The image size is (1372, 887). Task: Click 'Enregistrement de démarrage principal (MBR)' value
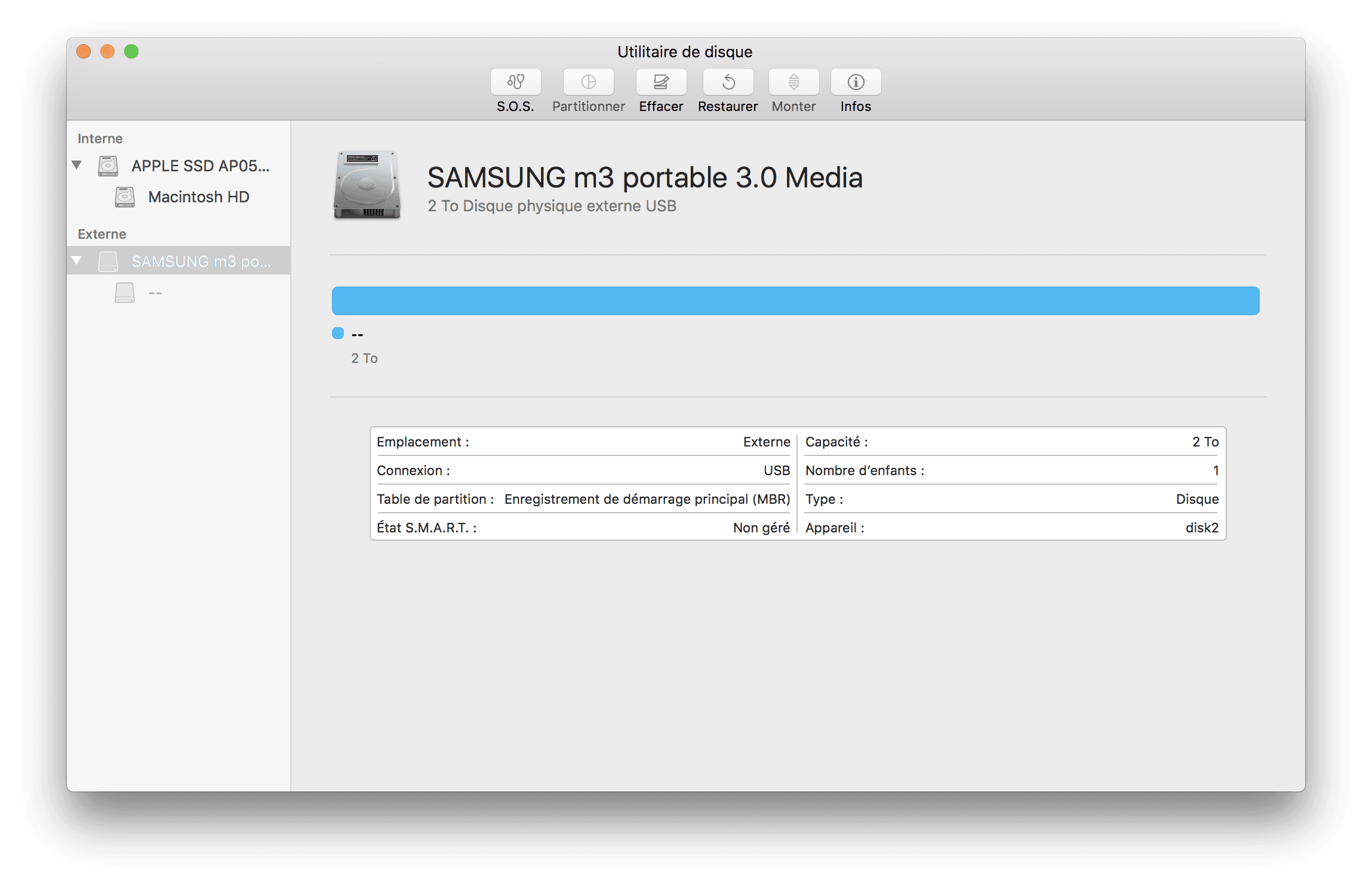[x=647, y=499]
